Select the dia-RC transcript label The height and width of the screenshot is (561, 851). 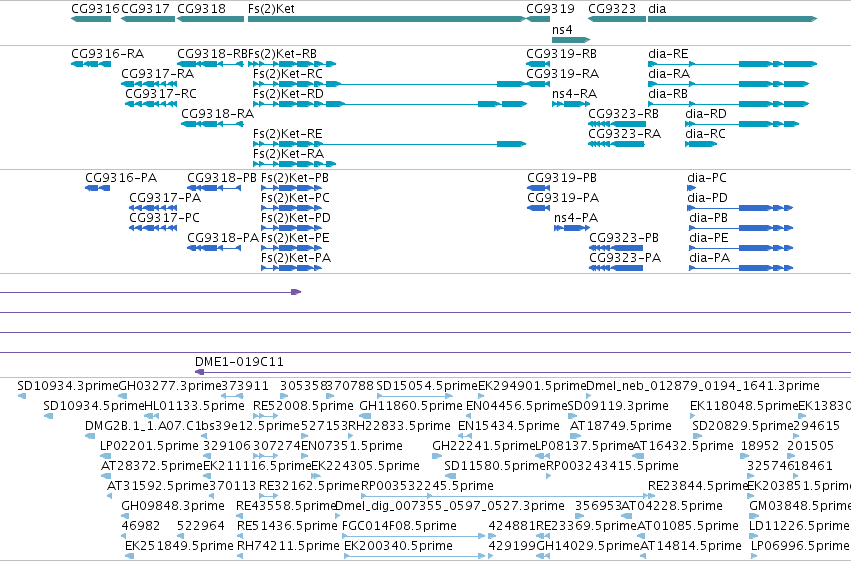705,134
